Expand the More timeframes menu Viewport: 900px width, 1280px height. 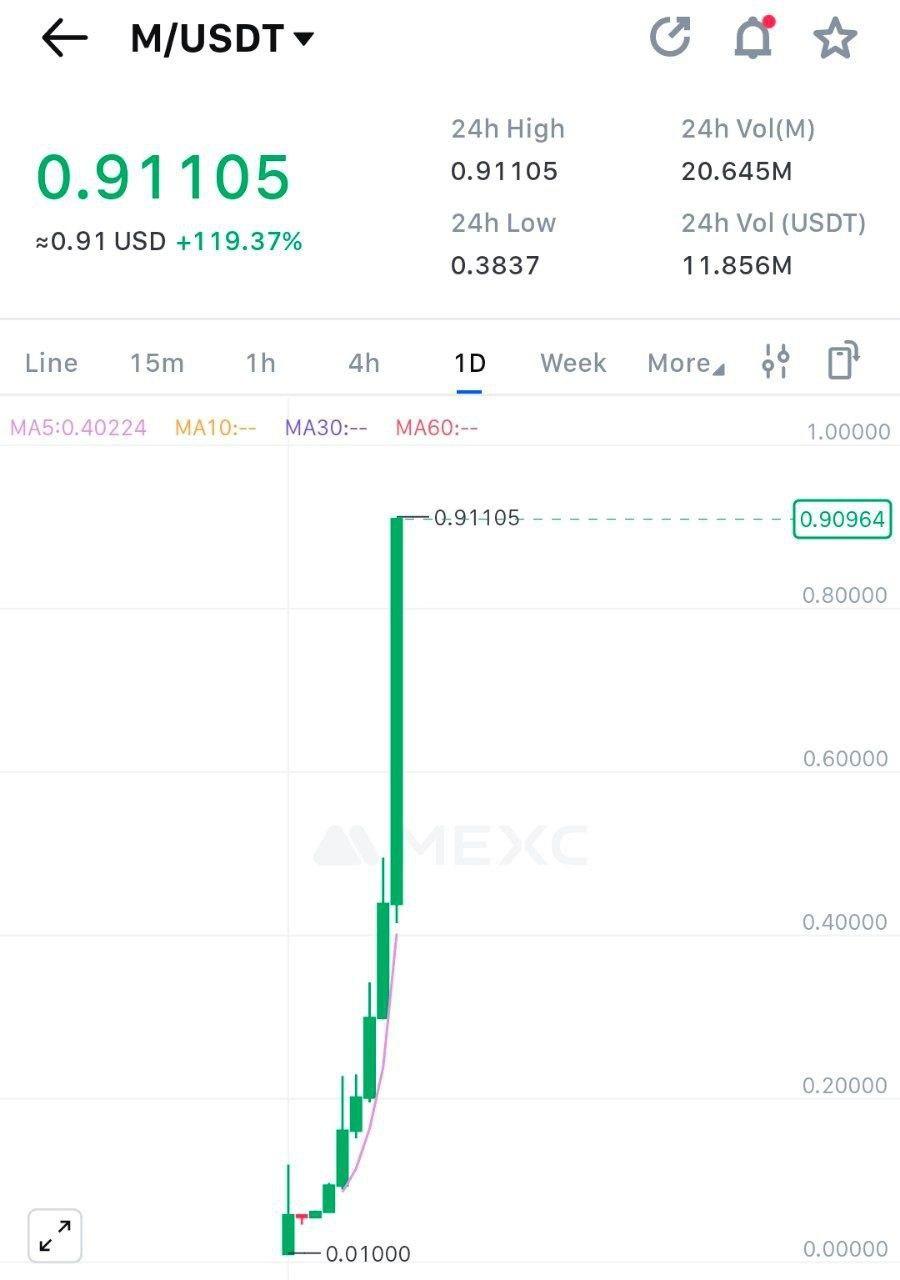click(686, 363)
